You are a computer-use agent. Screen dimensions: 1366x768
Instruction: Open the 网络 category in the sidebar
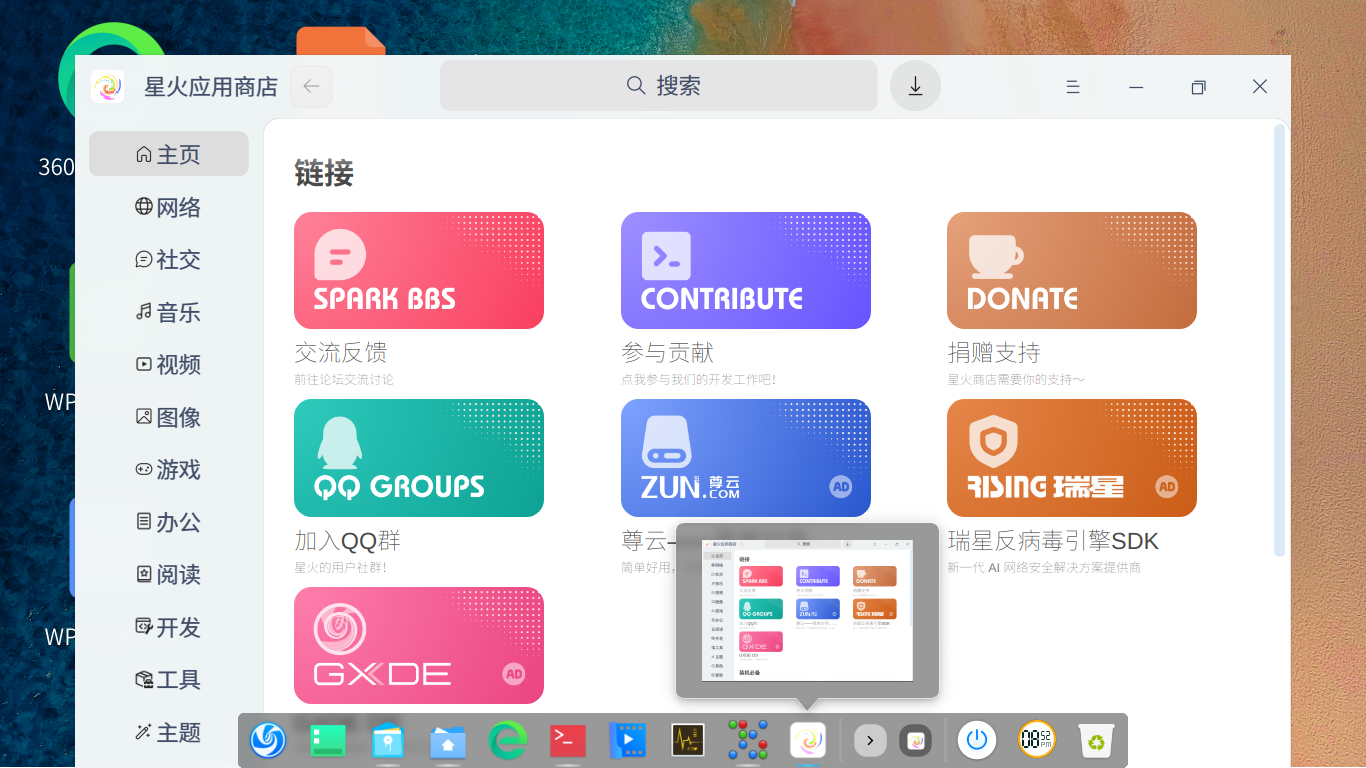168,207
